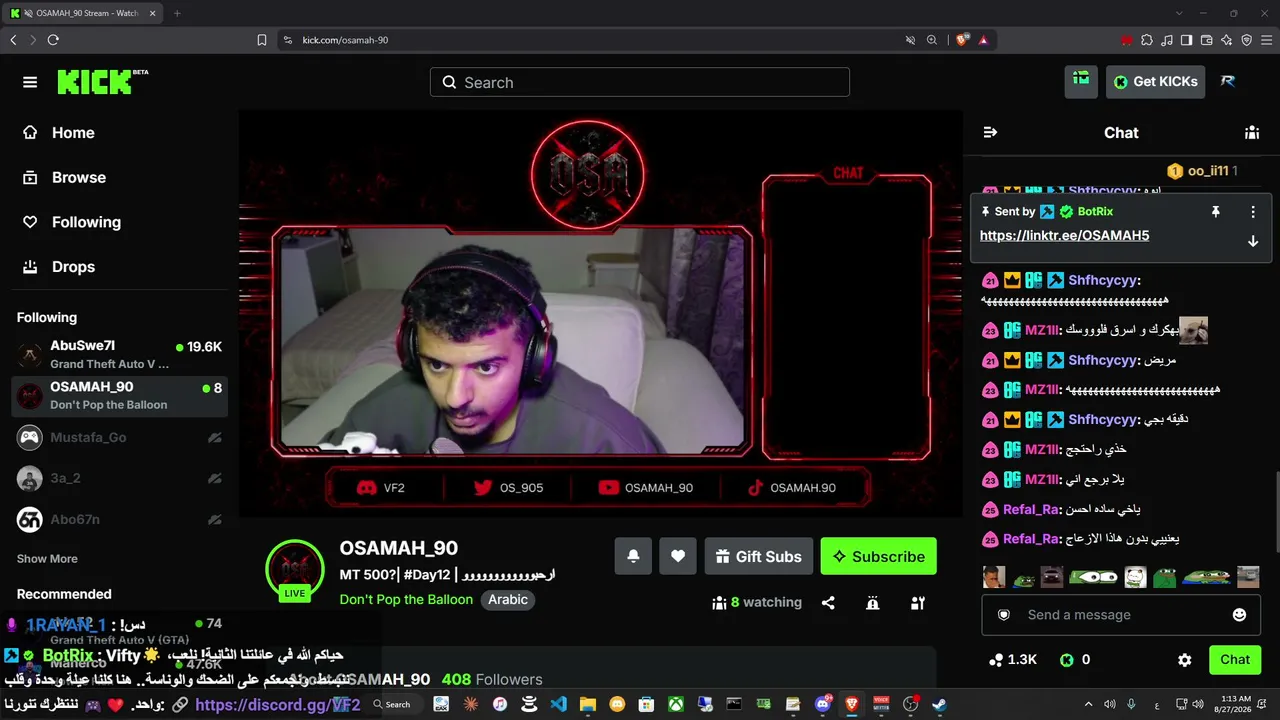Open a new browser tab

pyautogui.click(x=177, y=13)
